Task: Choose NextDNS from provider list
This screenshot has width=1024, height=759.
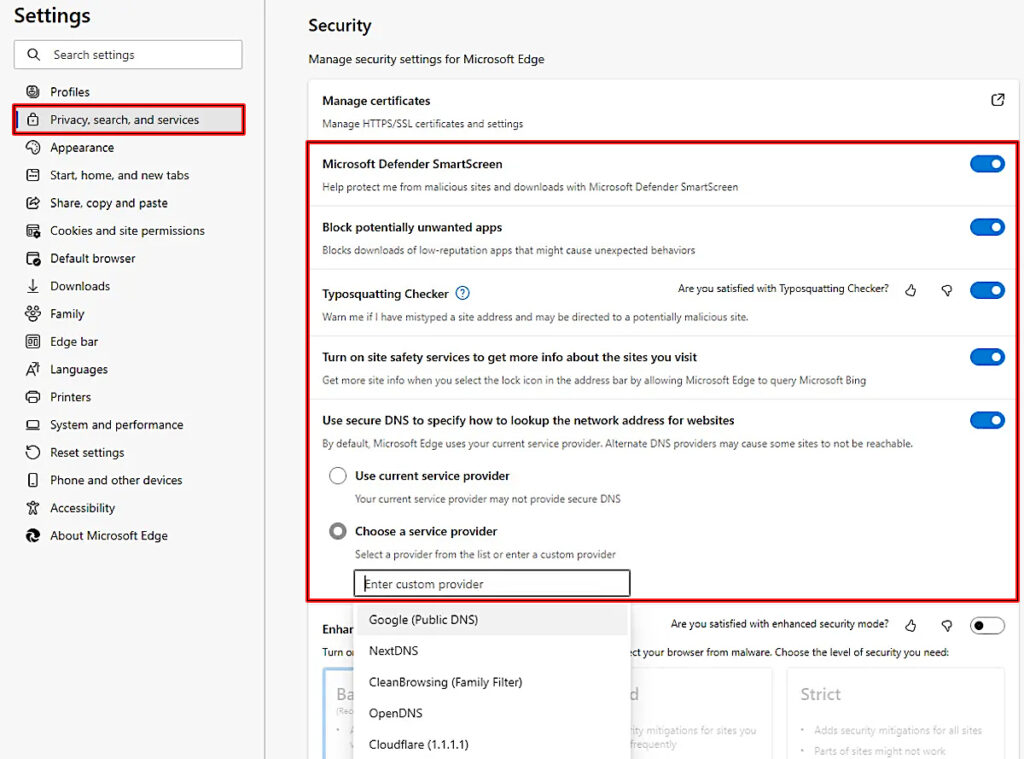Action: tap(491, 651)
